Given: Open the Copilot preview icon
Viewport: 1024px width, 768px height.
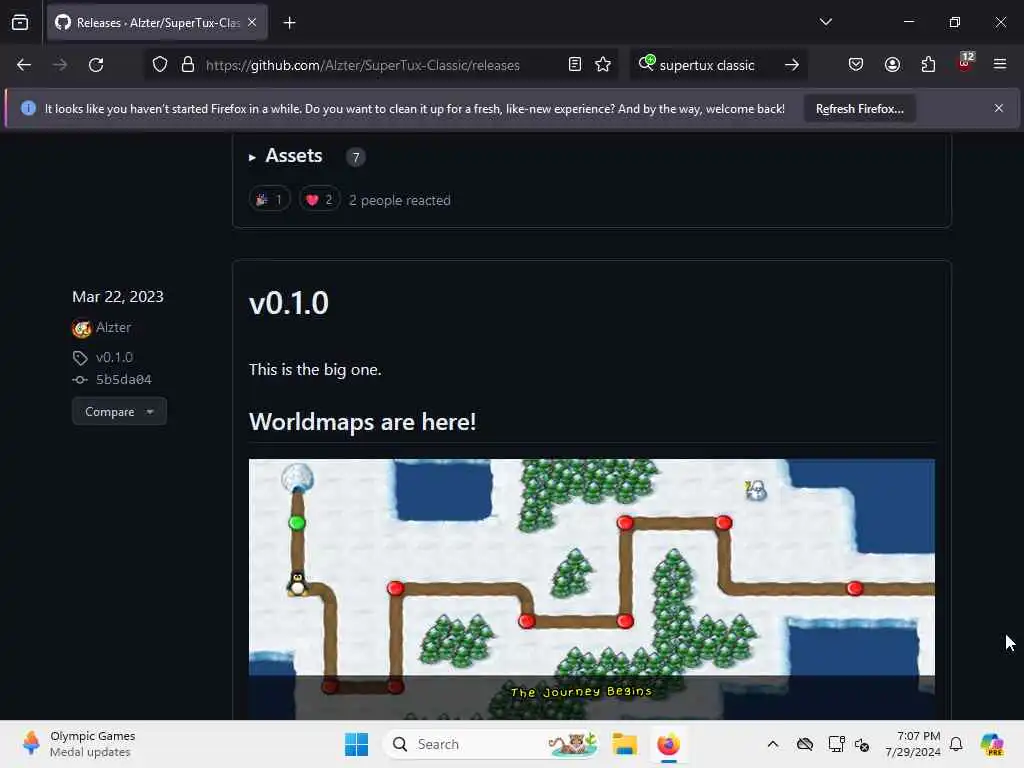Looking at the screenshot, I should pyautogui.click(x=992, y=744).
